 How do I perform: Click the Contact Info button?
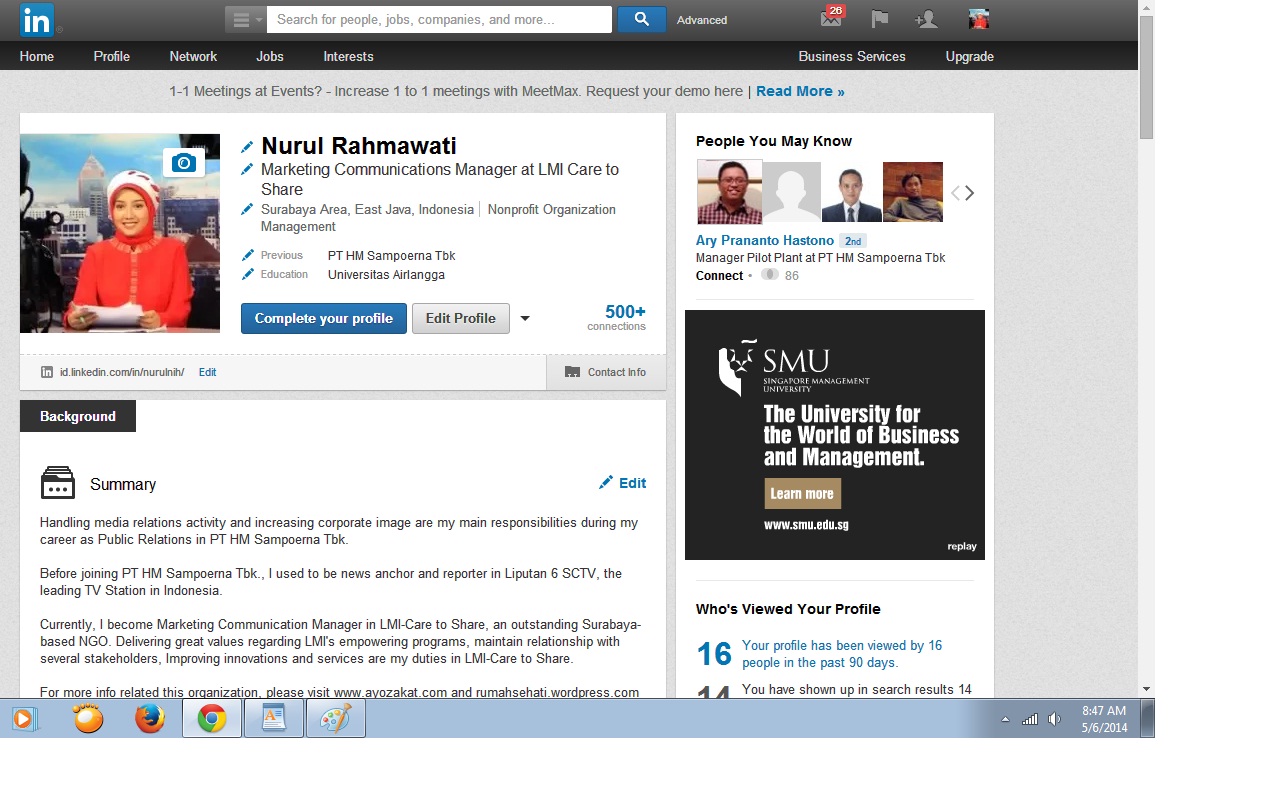pos(606,372)
